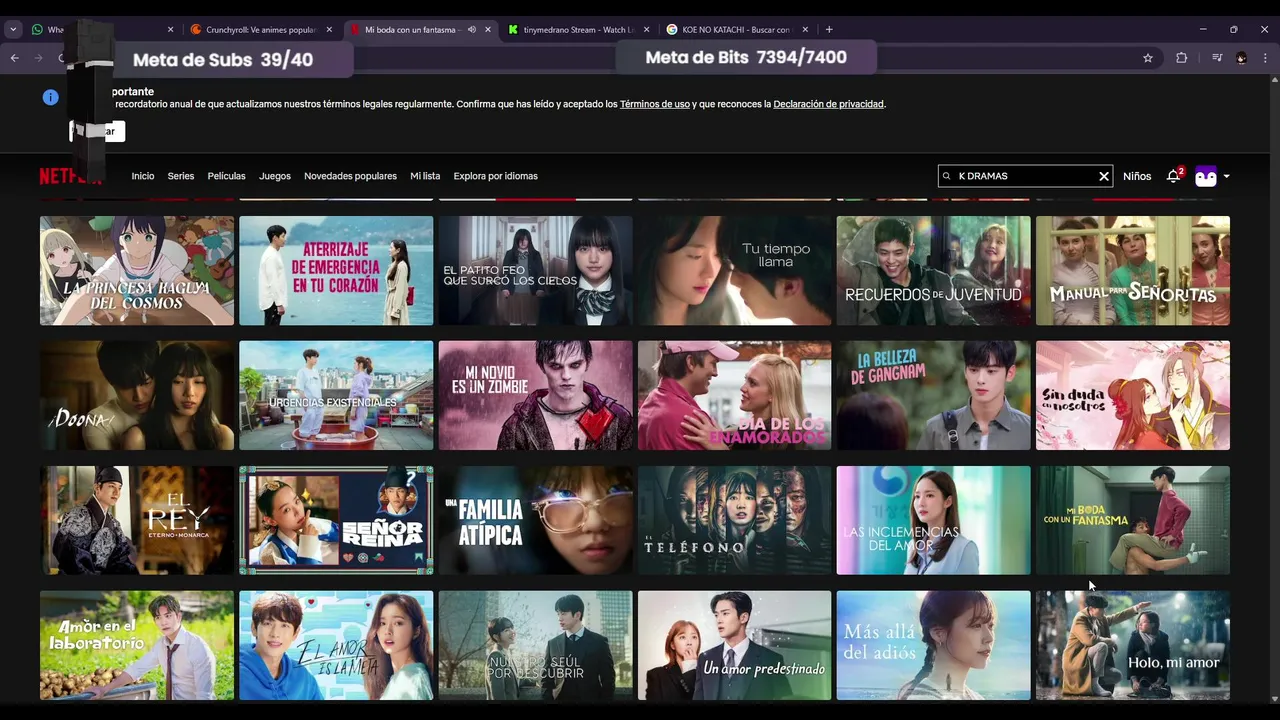Open Novedades populares
Screen dimensions: 1280x720
click(x=350, y=176)
